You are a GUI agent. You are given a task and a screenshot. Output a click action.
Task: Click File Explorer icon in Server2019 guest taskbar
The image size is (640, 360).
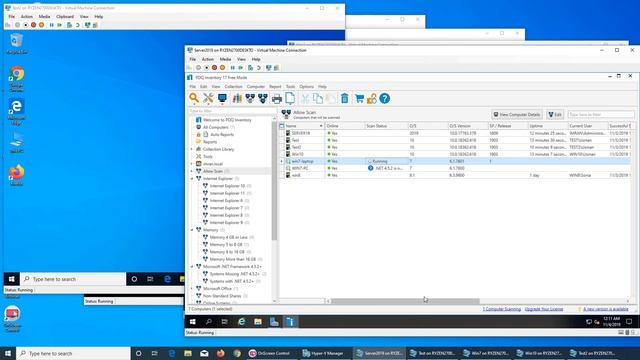(x=258, y=322)
